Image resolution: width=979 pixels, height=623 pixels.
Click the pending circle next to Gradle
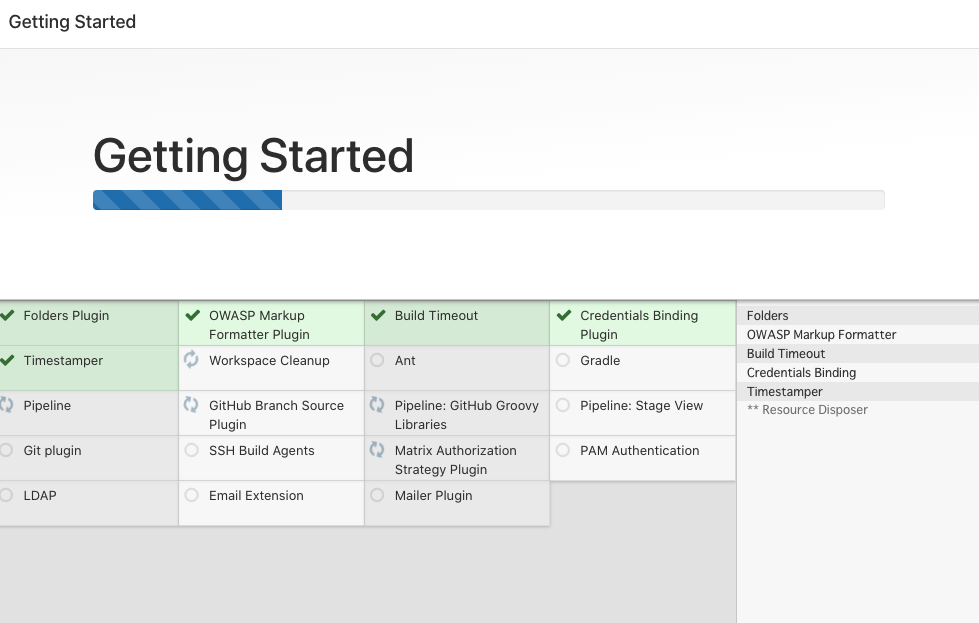563,360
